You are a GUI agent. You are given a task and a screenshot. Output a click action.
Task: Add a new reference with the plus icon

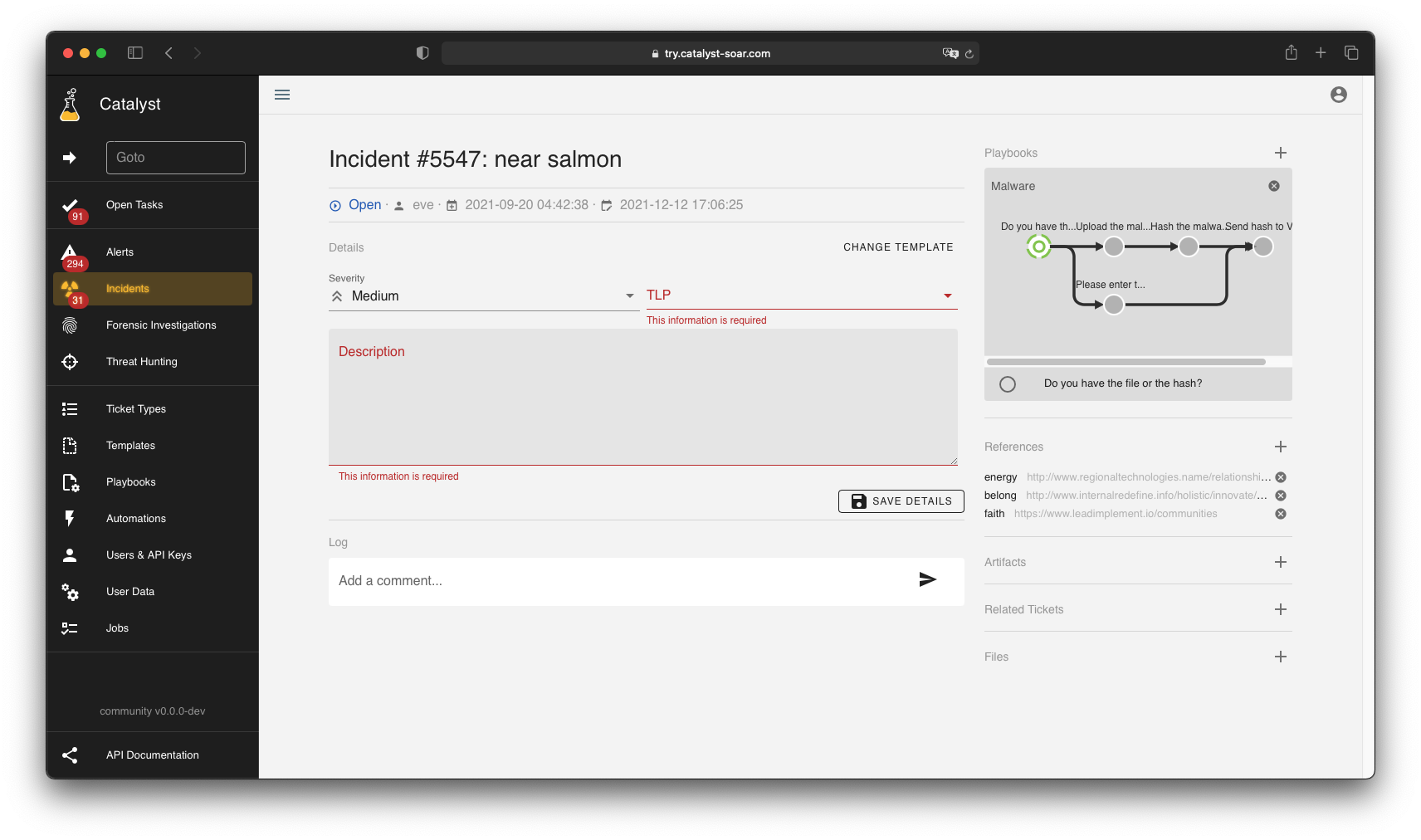point(1280,447)
